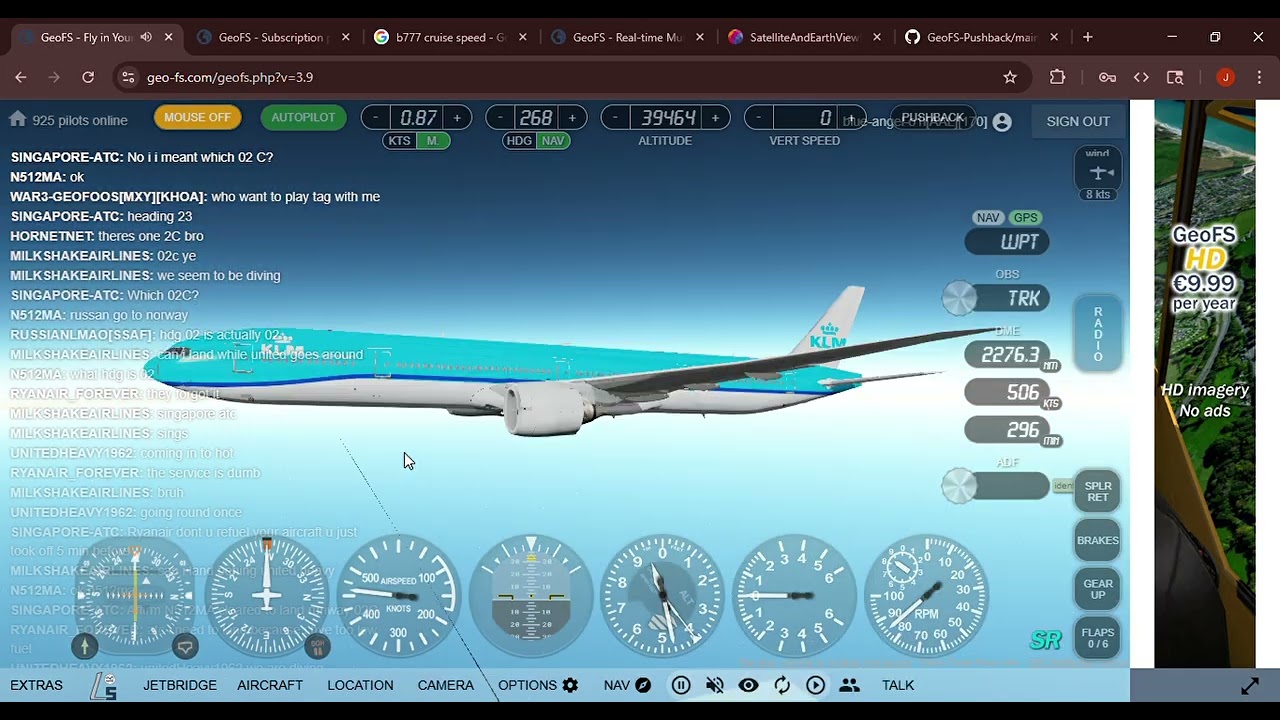The height and width of the screenshot is (720, 1280).
Task: Show the multiplayer pilots list
Action: tap(849, 685)
